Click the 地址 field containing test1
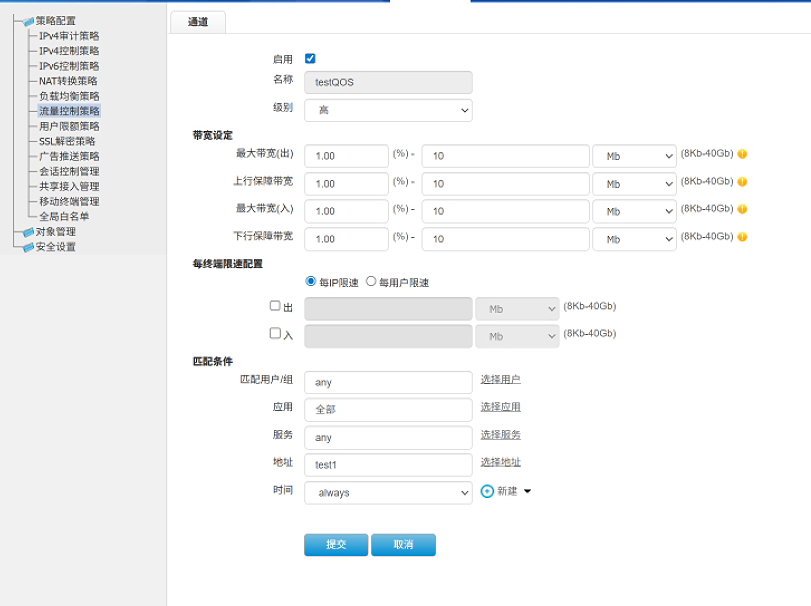This screenshot has height=606, width=811. 388,465
